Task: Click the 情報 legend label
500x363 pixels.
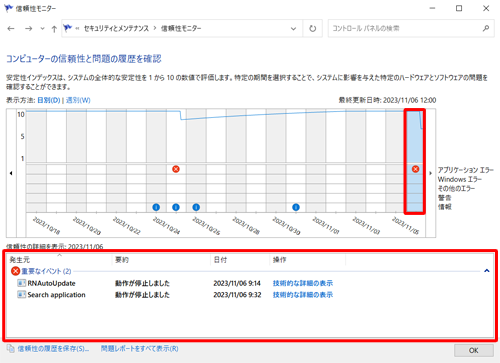Action: 444,207
